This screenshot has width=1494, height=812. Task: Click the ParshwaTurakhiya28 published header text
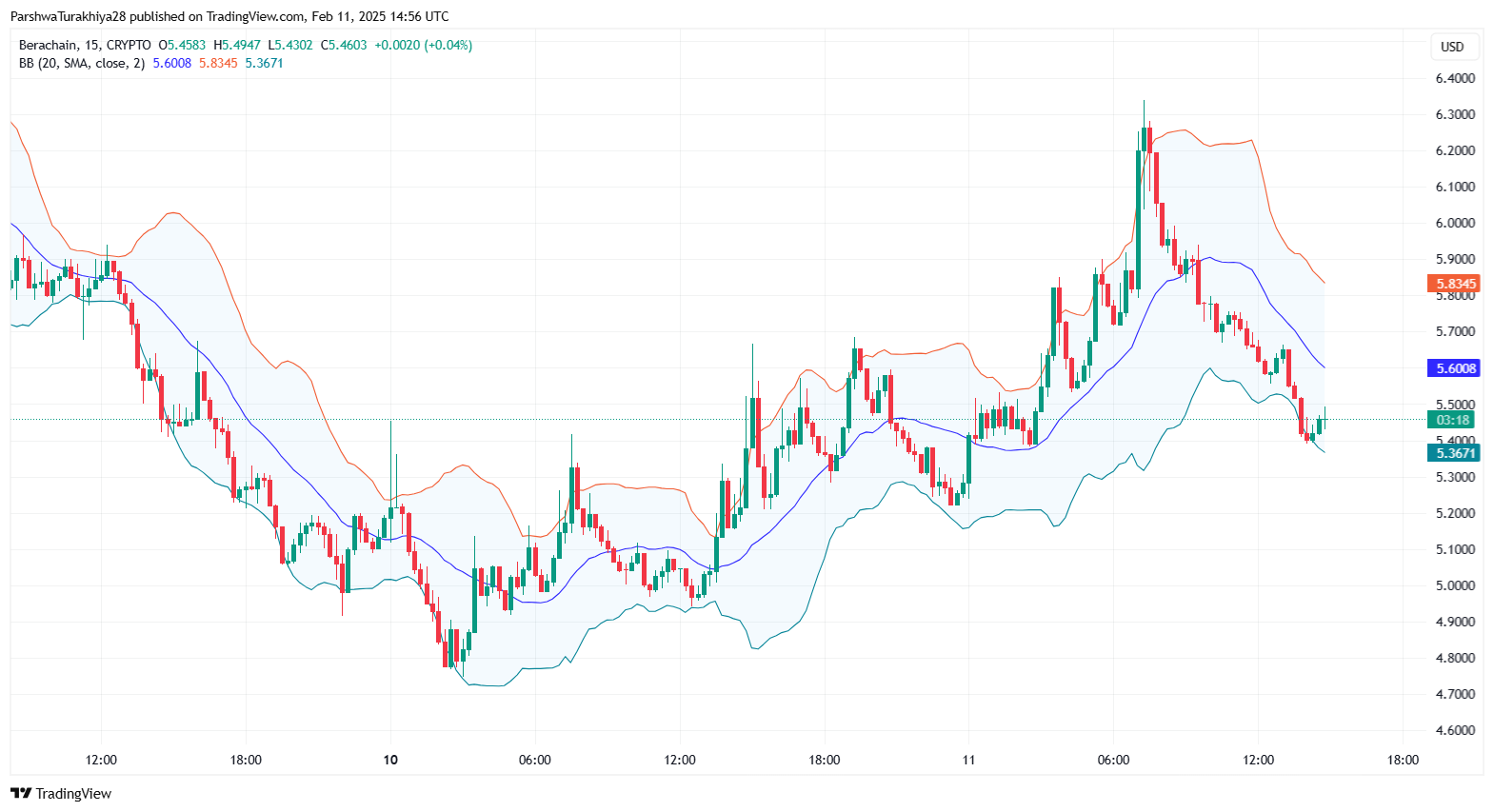(x=229, y=16)
